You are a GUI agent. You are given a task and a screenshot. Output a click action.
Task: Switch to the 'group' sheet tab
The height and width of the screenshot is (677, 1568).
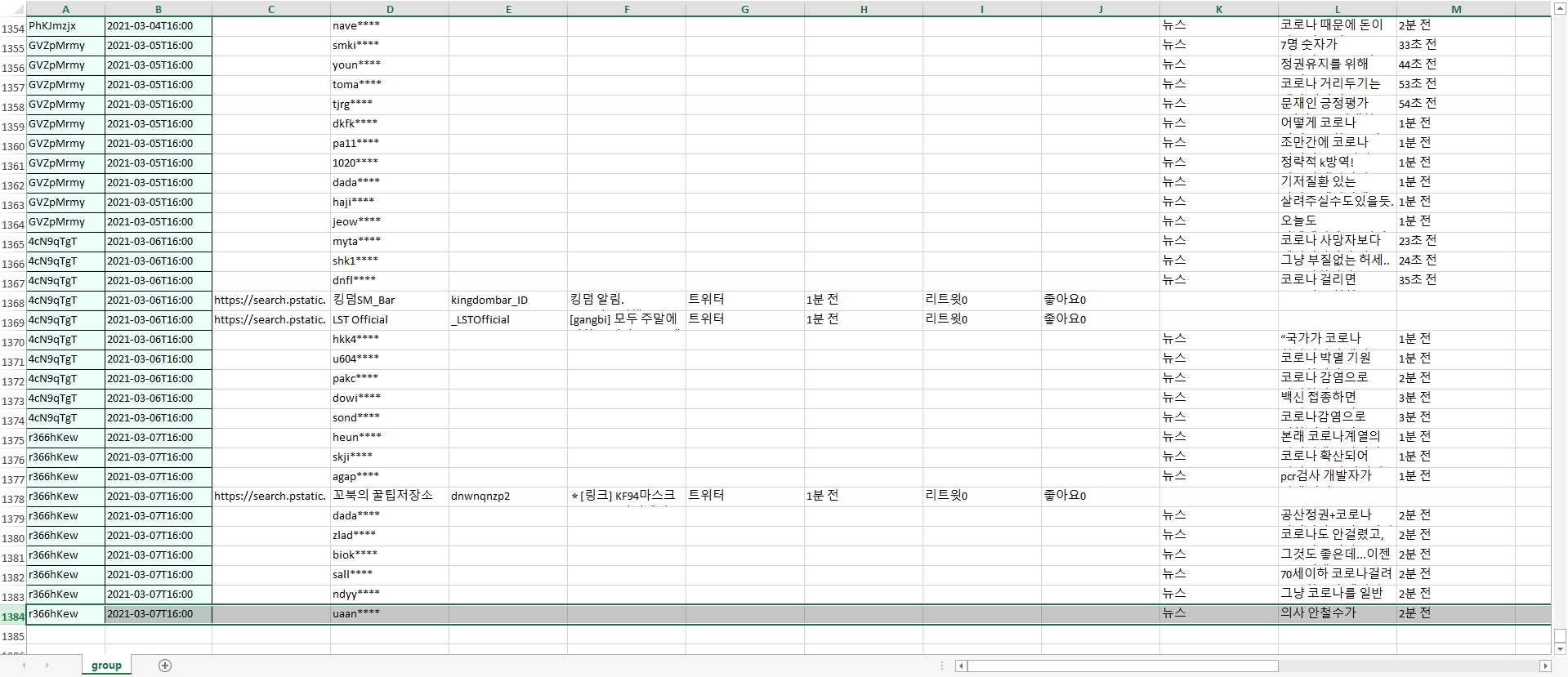106,666
